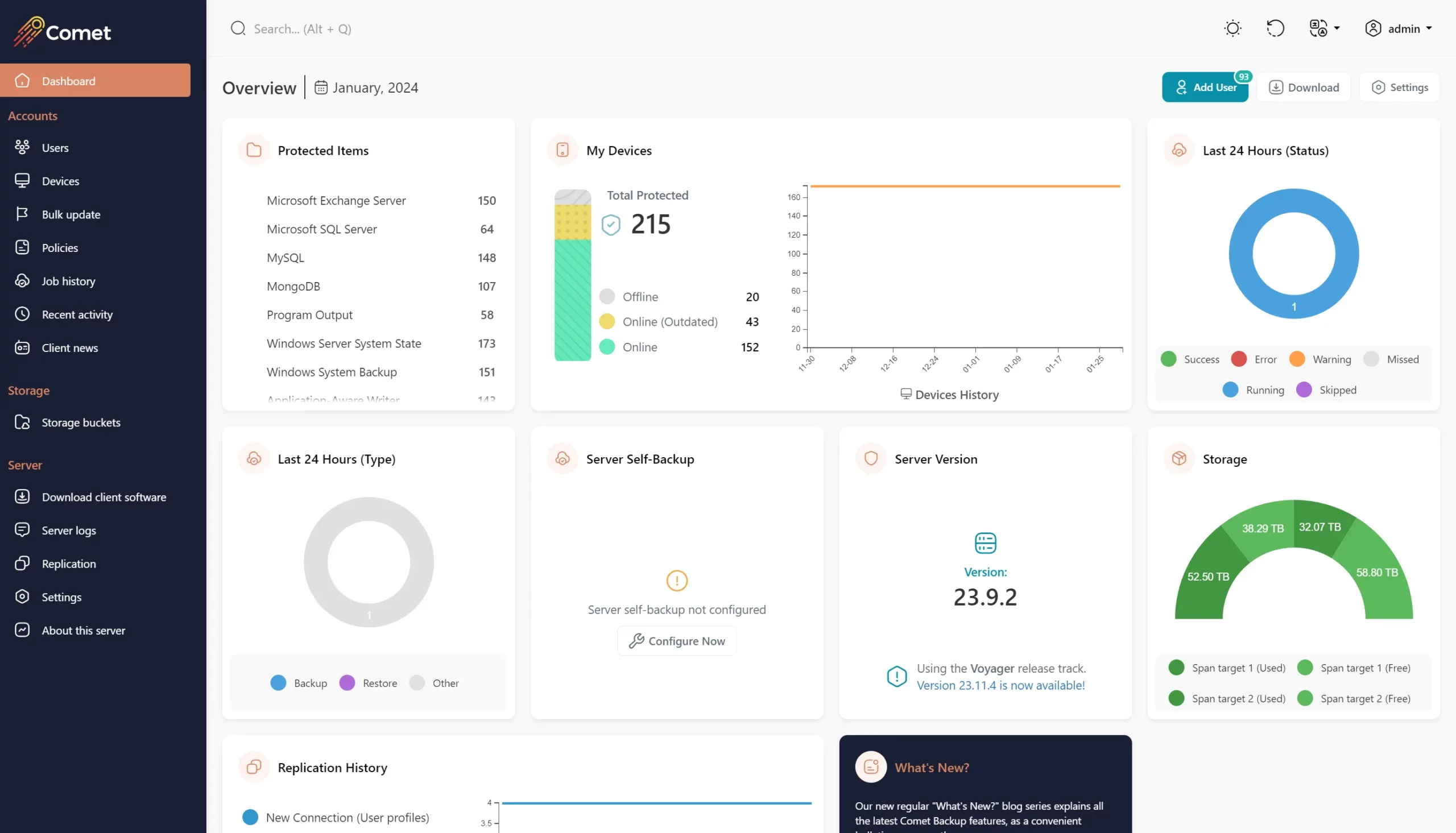The height and width of the screenshot is (833, 1456).
Task: Click the Server Version shield icon
Action: coord(871,459)
